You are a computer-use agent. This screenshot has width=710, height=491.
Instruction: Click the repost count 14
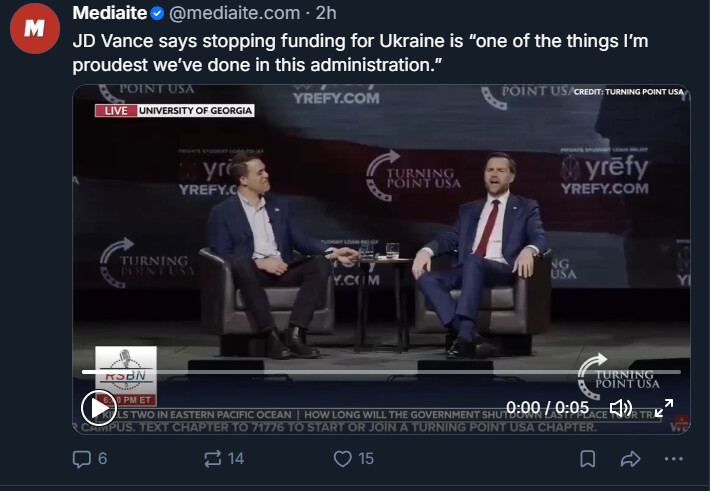236,459
